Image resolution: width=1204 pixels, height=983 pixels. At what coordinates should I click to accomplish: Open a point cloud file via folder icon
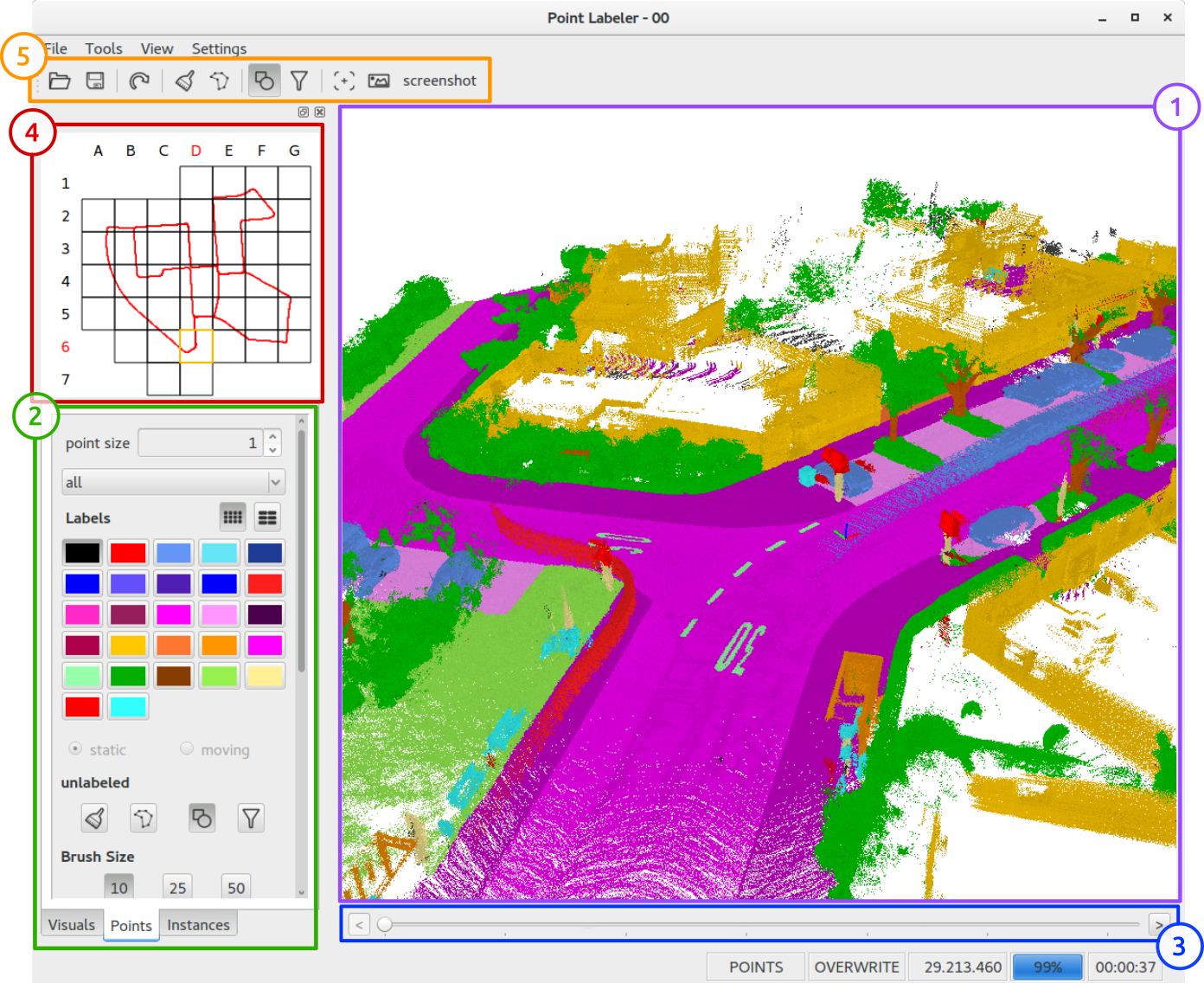pyautogui.click(x=60, y=80)
